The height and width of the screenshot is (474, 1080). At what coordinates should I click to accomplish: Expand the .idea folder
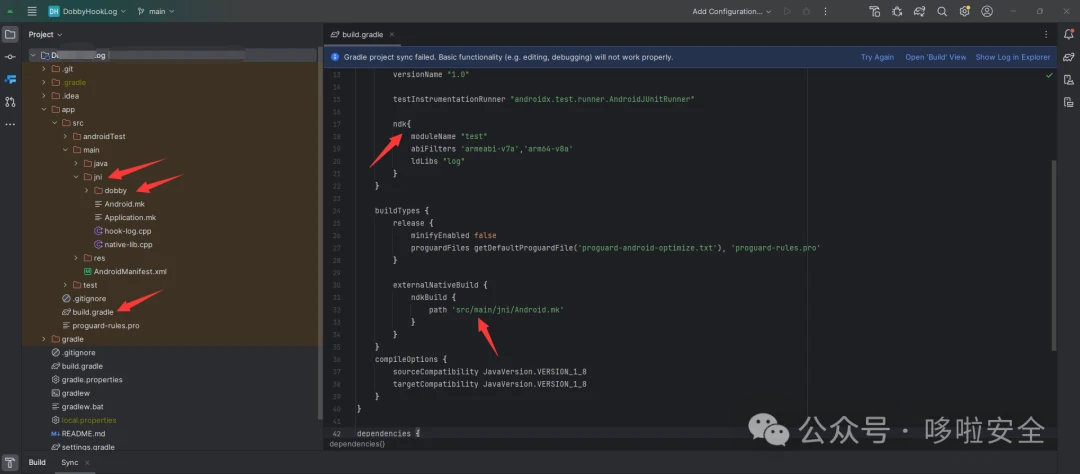pos(45,96)
